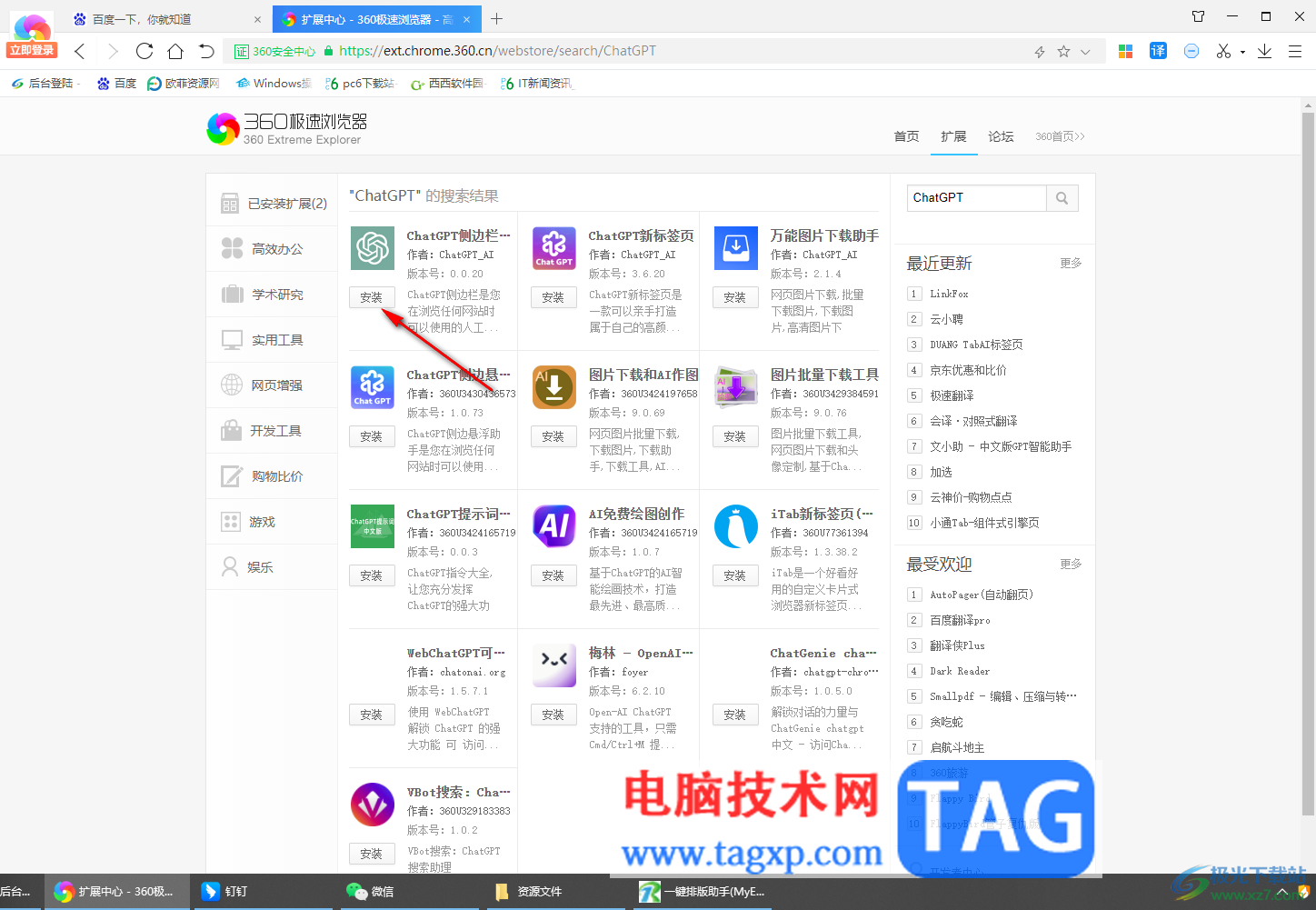
Task: Open the browser home page
Action: click(x=175, y=51)
